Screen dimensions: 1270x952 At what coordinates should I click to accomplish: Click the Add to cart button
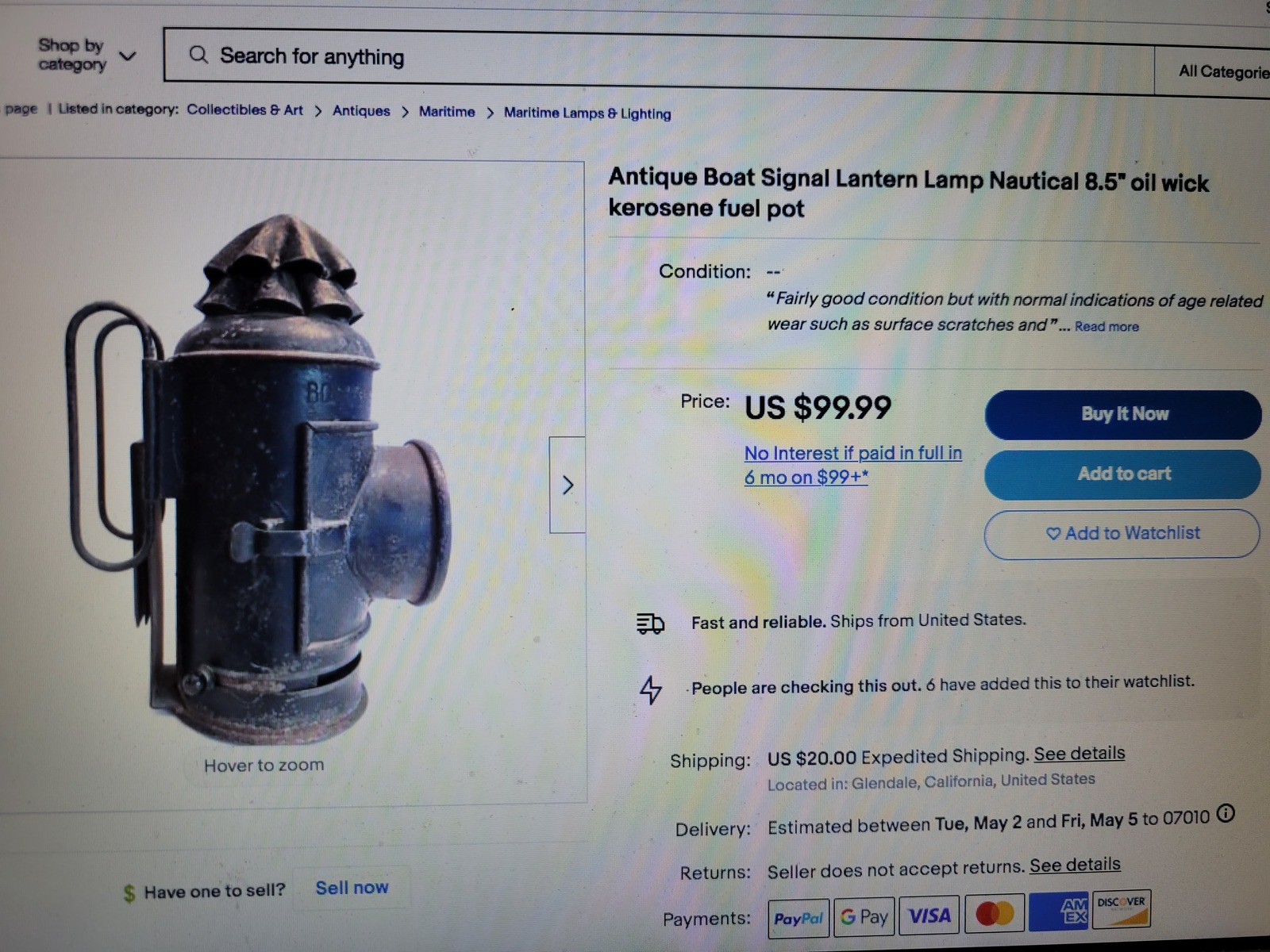tap(1123, 474)
